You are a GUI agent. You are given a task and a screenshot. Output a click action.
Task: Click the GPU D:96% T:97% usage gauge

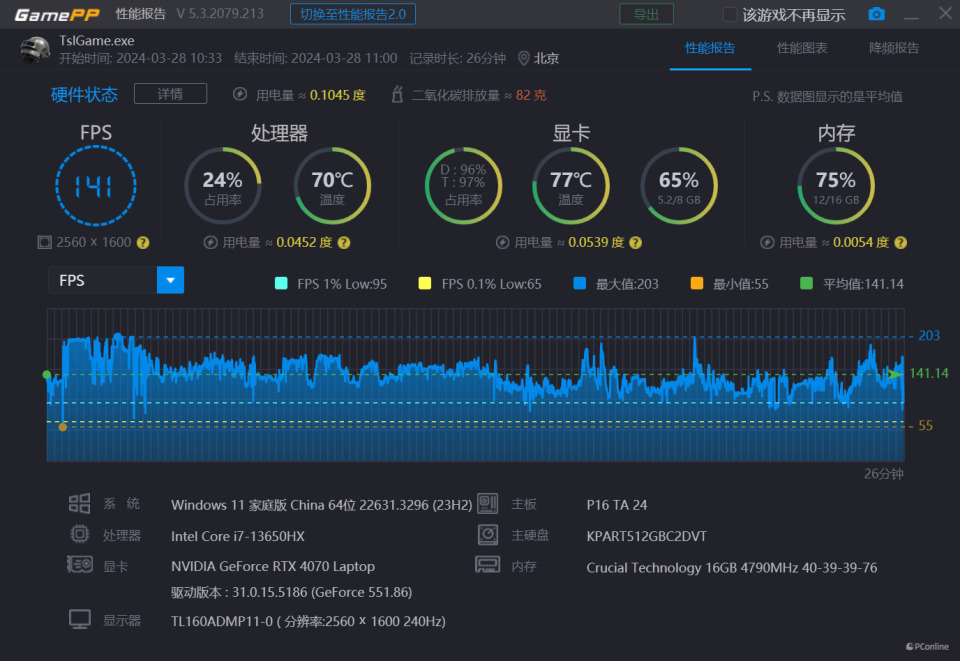click(463, 185)
